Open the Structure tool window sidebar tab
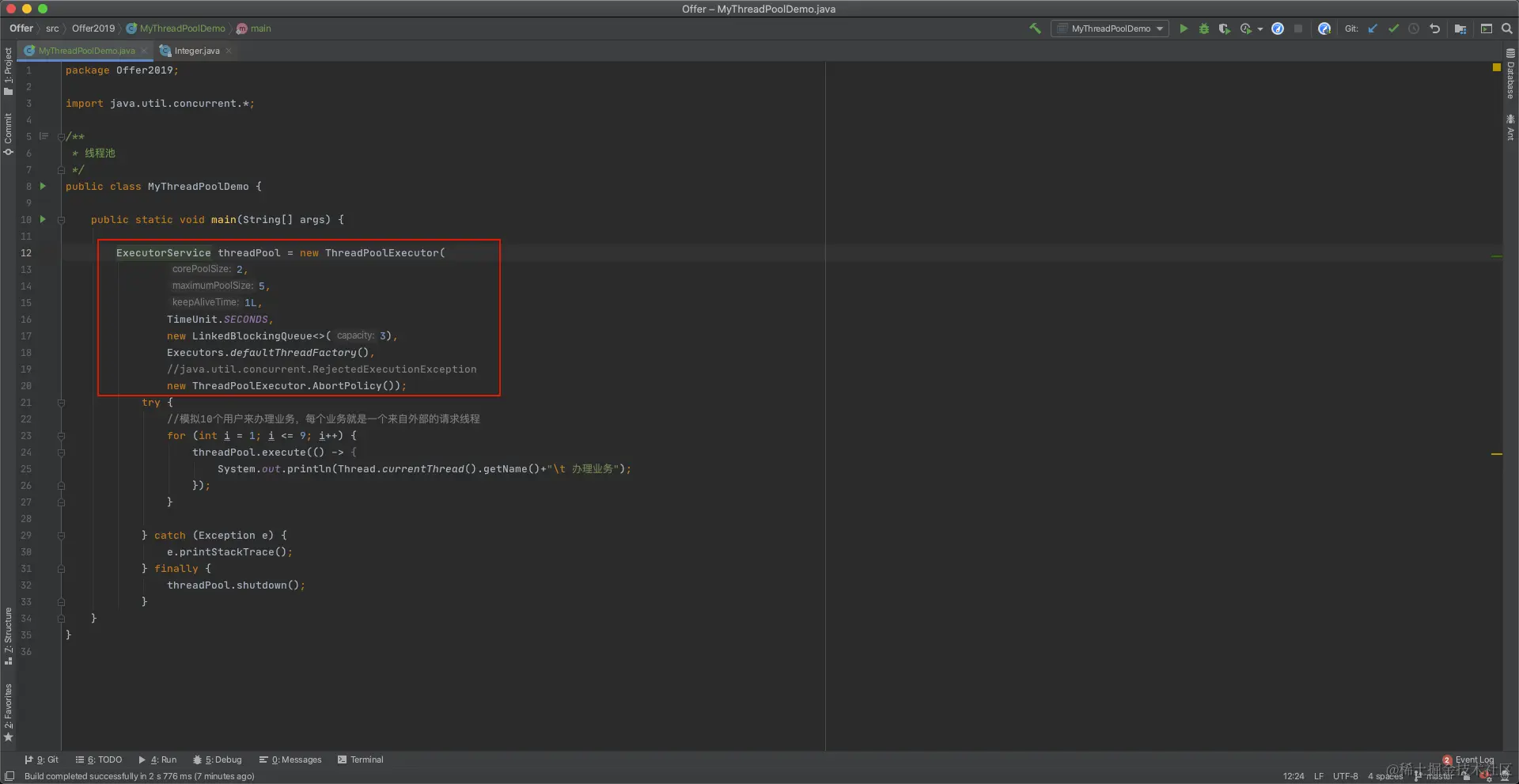The width and height of the screenshot is (1519, 784). coord(8,635)
